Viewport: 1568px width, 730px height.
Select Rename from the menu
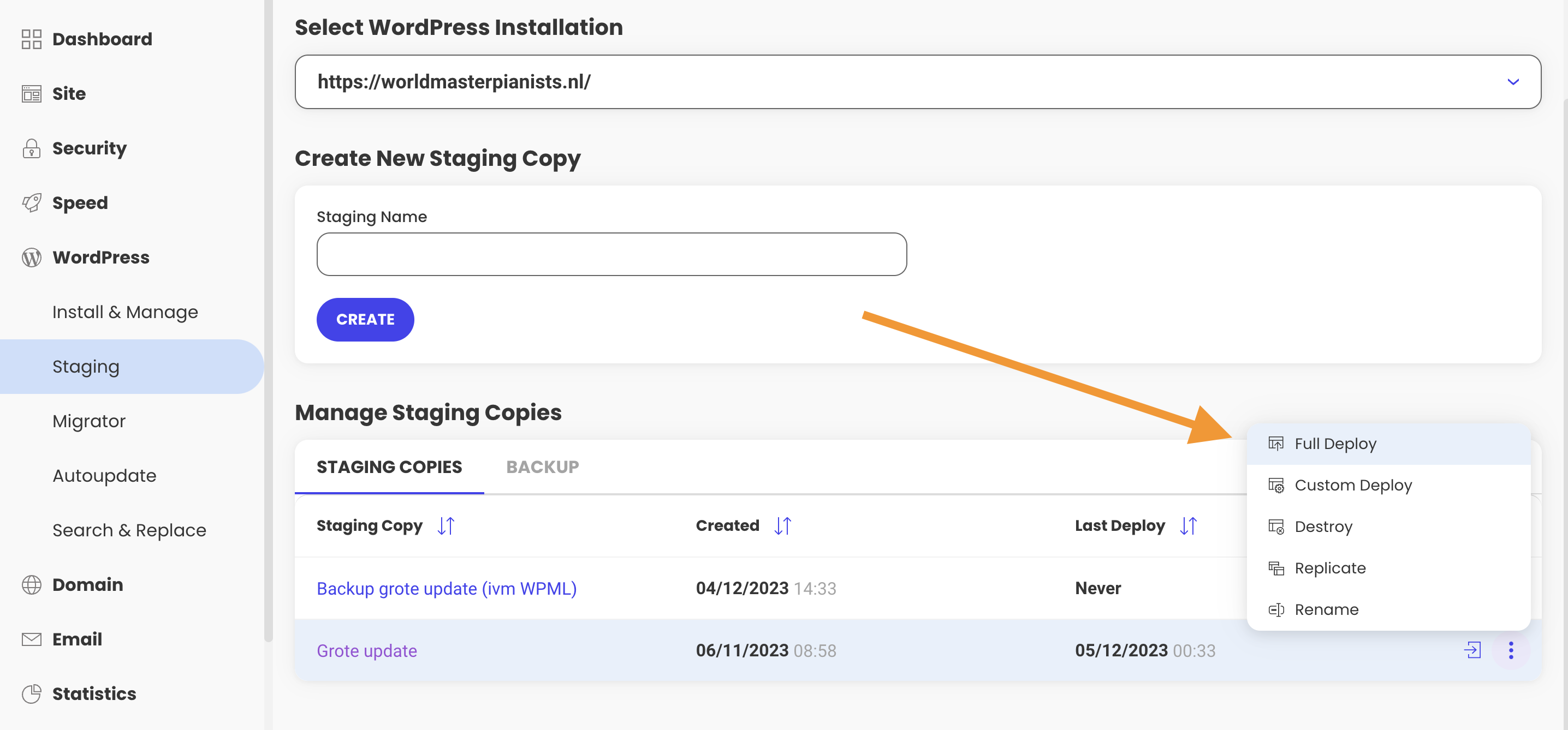pyautogui.click(x=1388, y=609)
